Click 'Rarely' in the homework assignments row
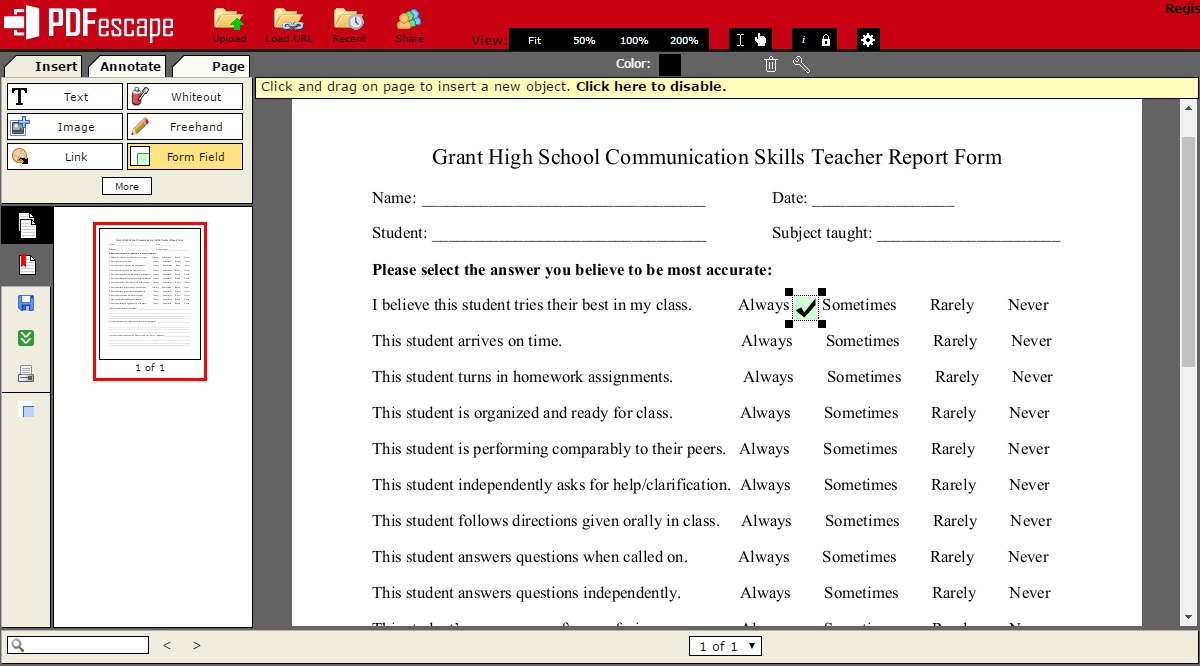This screenshot has height=666, width=1200. [957, 377]
